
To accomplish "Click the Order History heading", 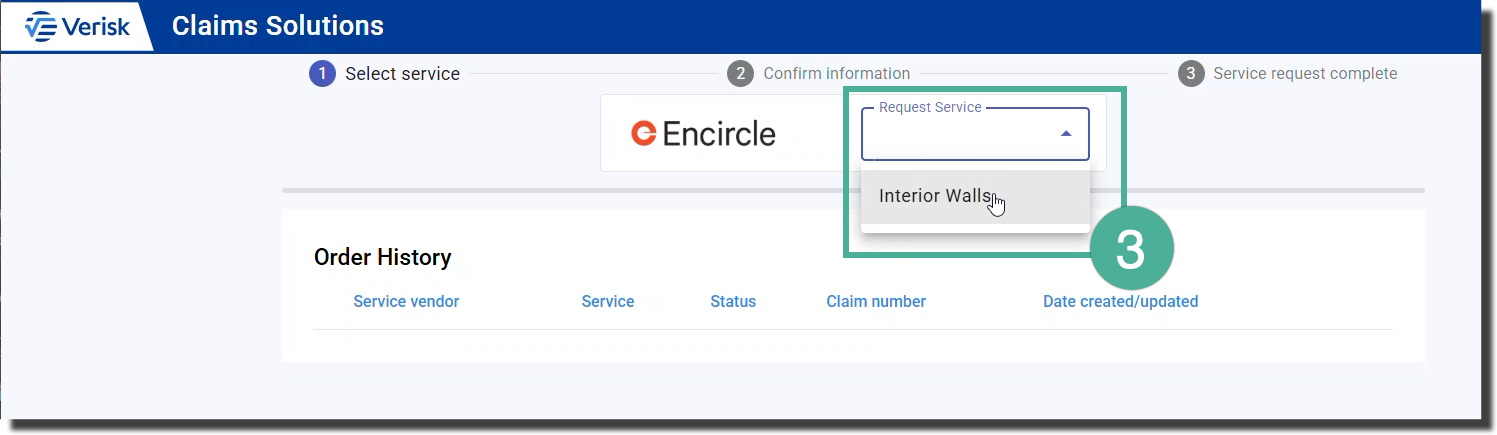I will 383,257.
